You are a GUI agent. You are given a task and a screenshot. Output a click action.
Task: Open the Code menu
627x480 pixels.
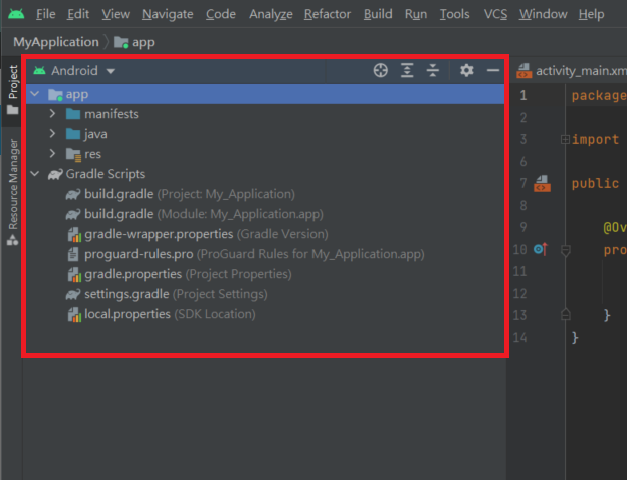[221, 14]
